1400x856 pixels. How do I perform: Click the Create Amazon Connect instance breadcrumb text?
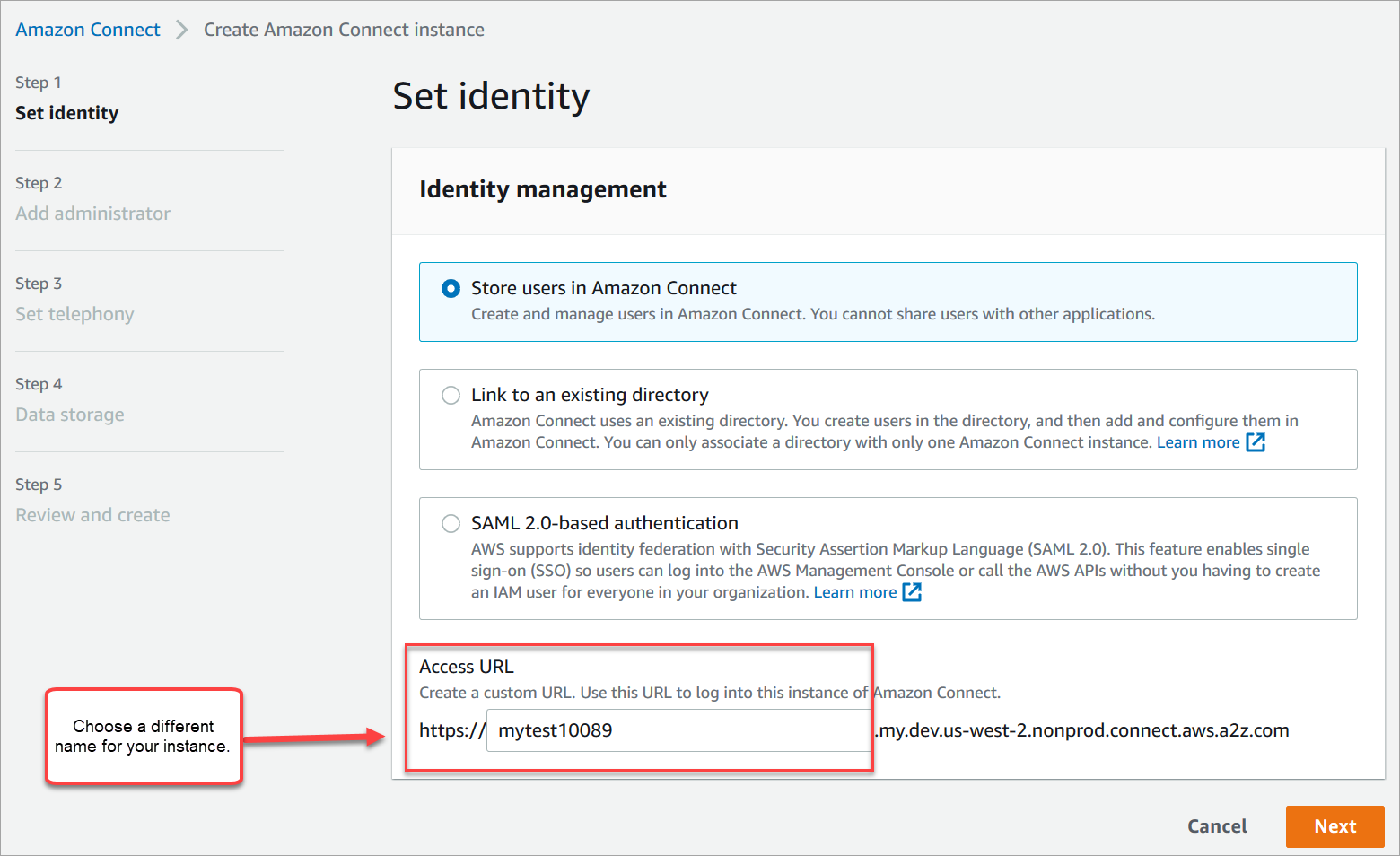[344, 29]
